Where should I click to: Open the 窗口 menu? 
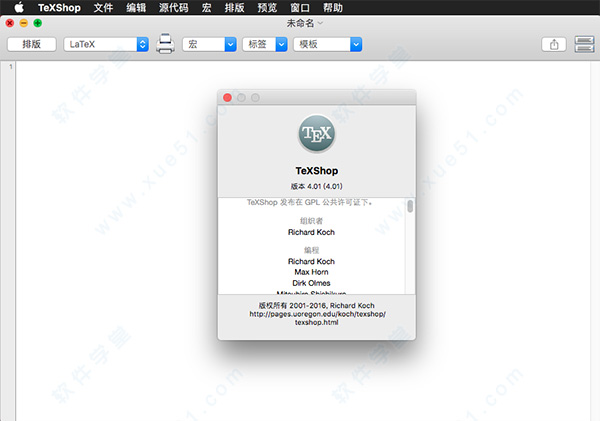point(300,8)
